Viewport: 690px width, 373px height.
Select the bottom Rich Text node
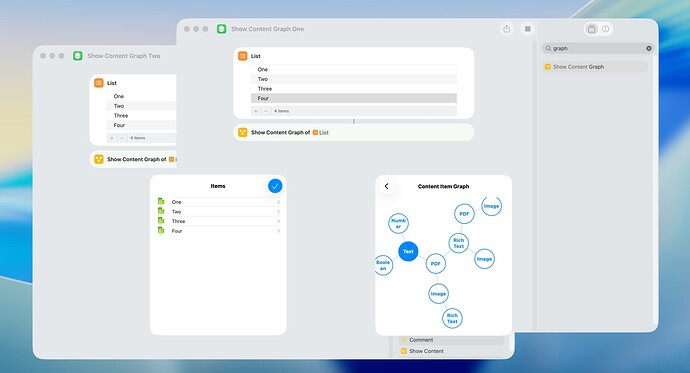click(452, 318)
